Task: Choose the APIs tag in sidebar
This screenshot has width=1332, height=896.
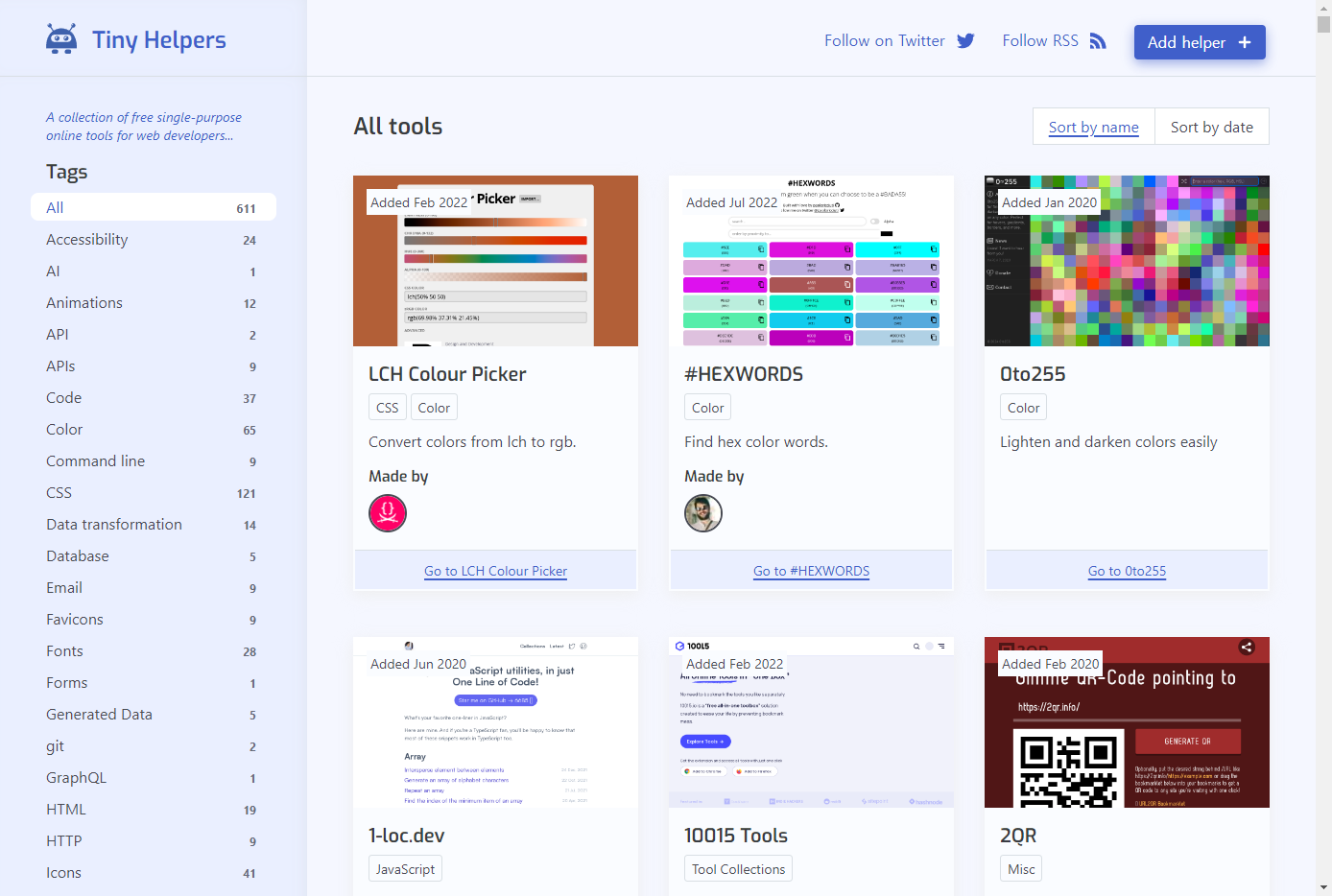Action: pyautogui.click(x=154, y=365)
